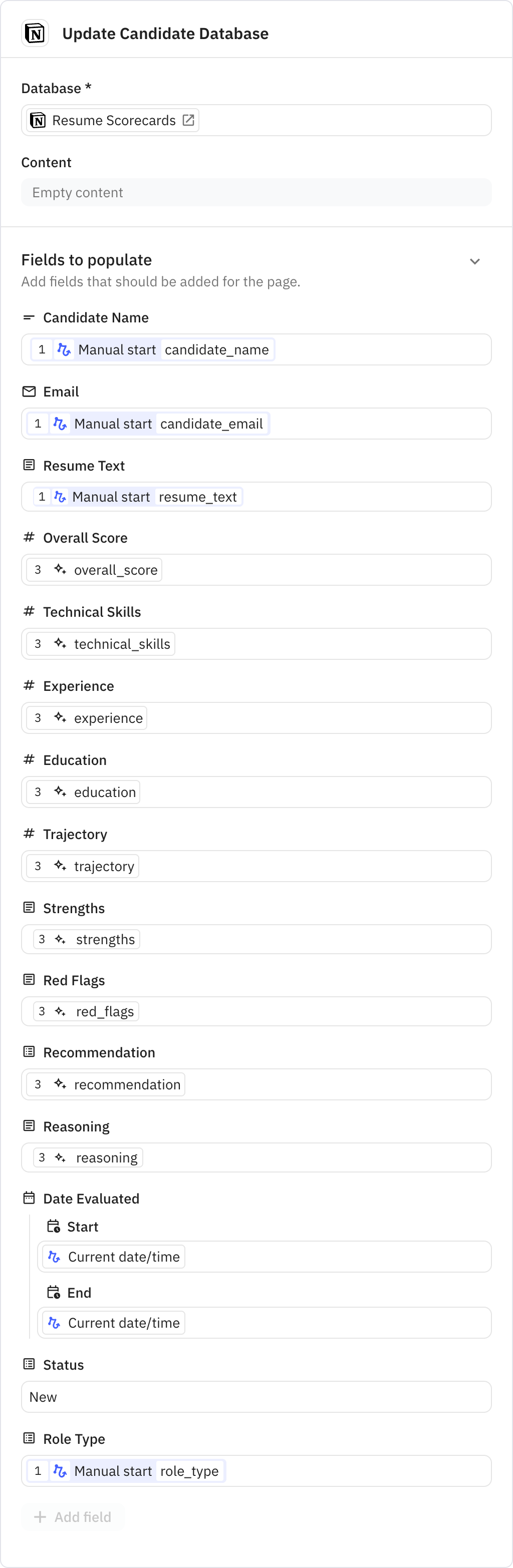Open Resume Scorecards via the external link icon
513x1568 pixels.
coord(189,120)
